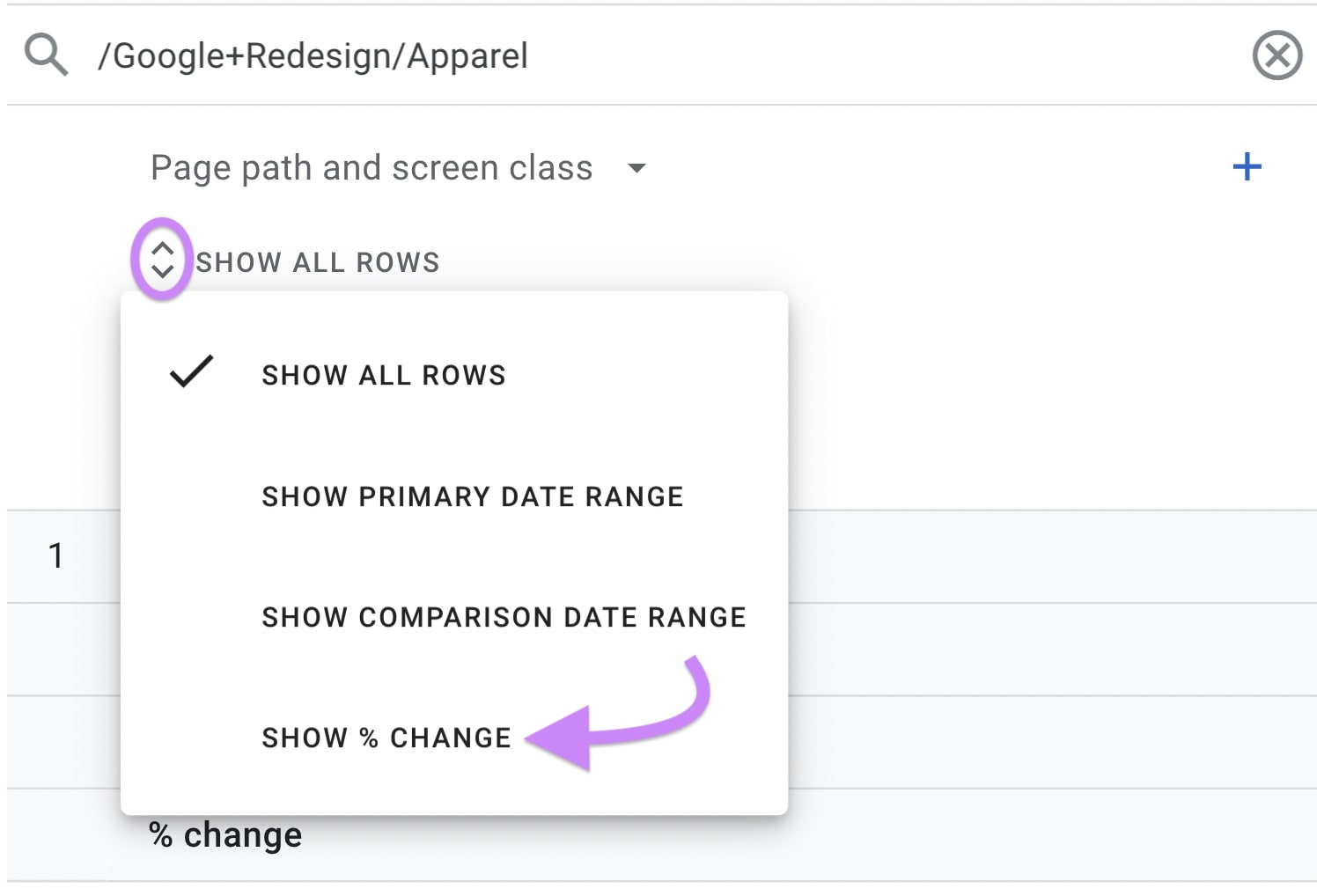Select Show Comparison Date Range option
The width and height of the screenshot is (1317, 896).
click(504, 617)
